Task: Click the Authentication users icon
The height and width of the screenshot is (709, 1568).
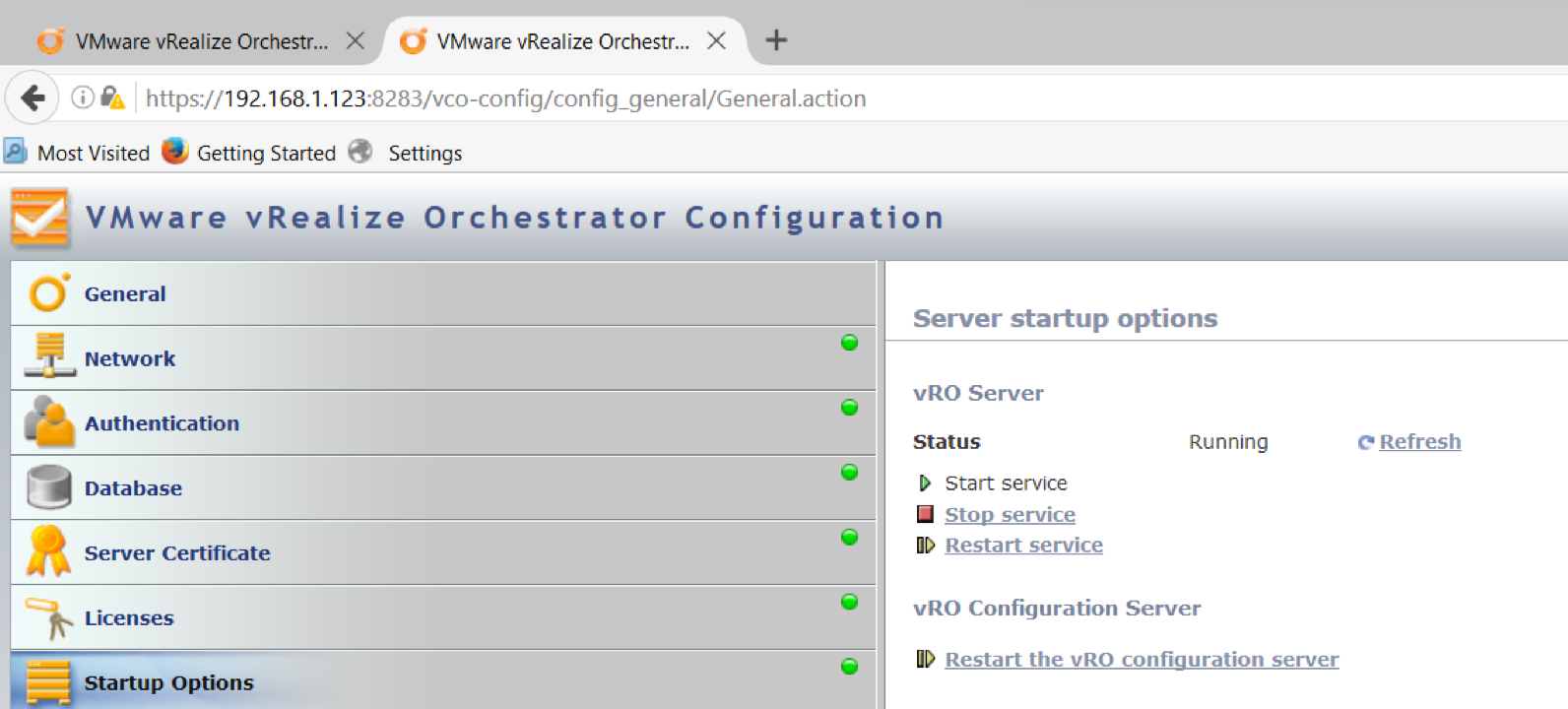Action: (x=49, y=421)
